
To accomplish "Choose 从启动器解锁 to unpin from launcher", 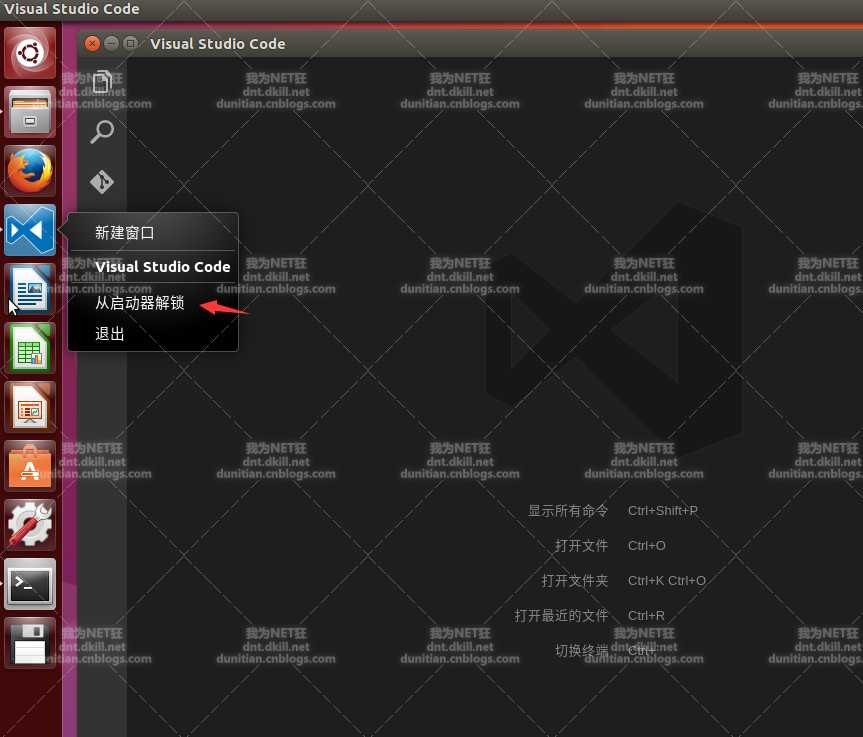I will (x=153, y=303).
